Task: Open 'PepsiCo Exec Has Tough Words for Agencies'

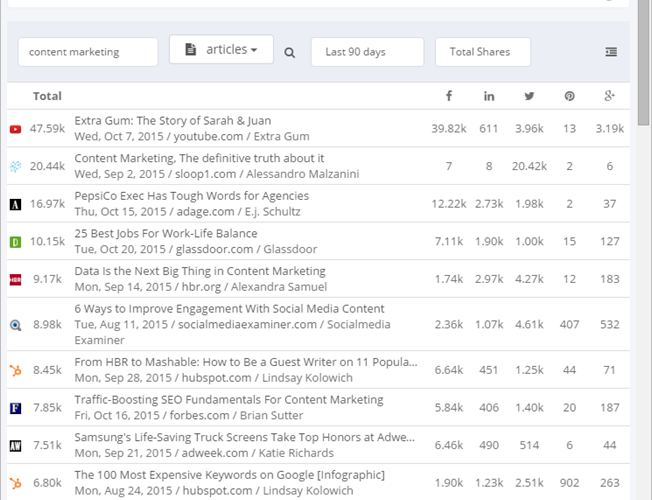Action: click(192, 196)
